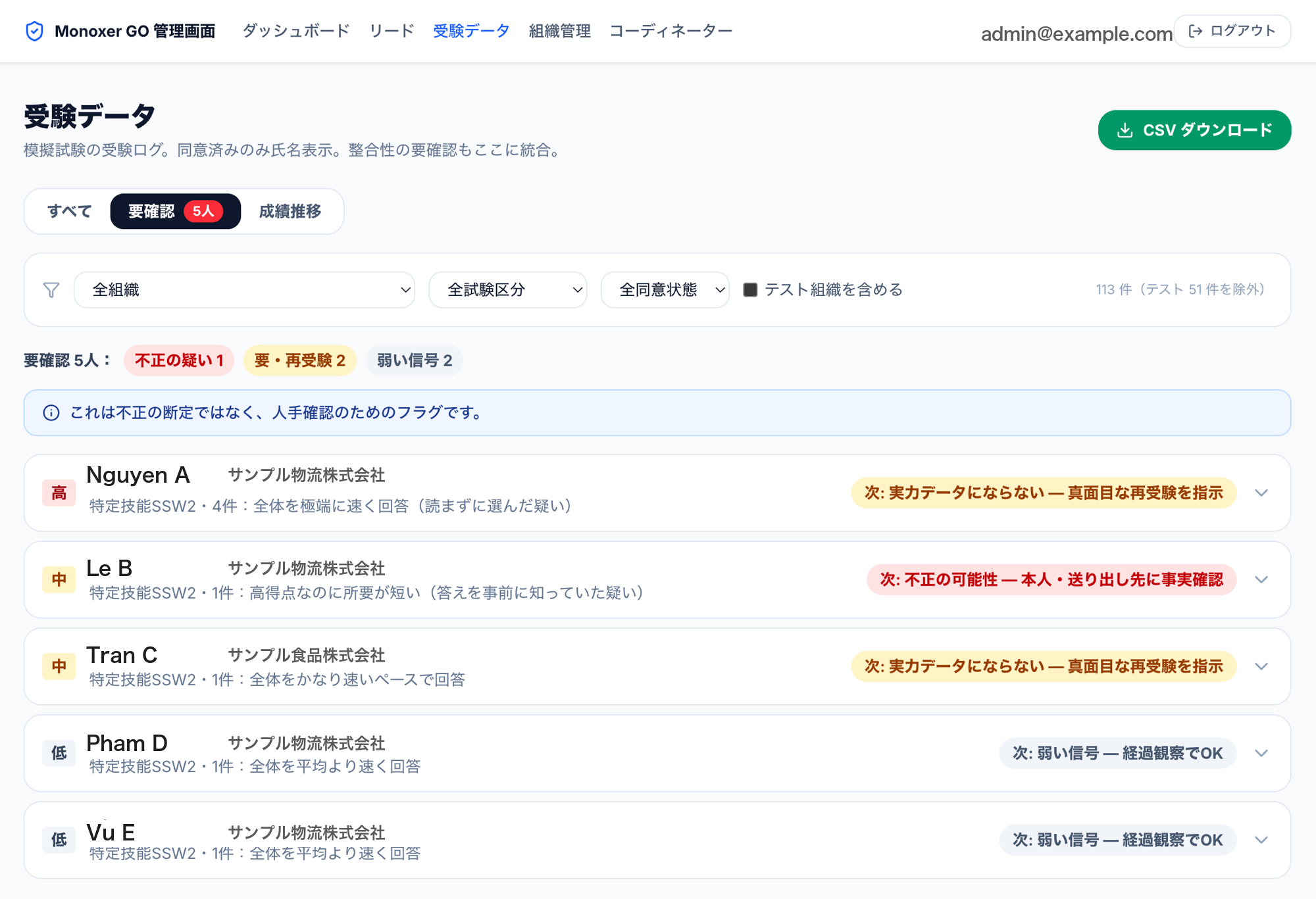Image resolution: width=1316 pixels, height=899 pixels.
Task: Filter by 要・再受験 2 chip
Action: coord(300,360)
